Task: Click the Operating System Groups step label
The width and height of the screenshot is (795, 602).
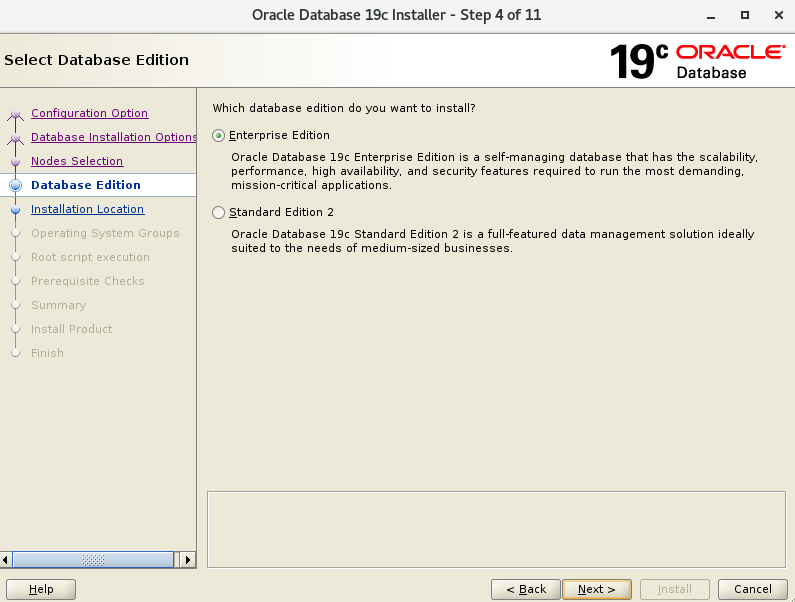Action: pos(105,233)
